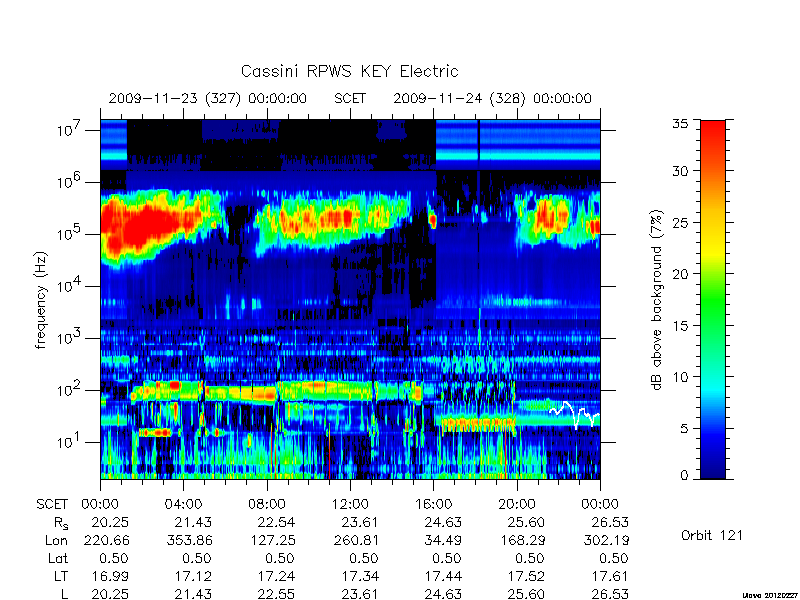Click the Rs value 26.53
Screen dimensions: 800x600
point(610,522)
